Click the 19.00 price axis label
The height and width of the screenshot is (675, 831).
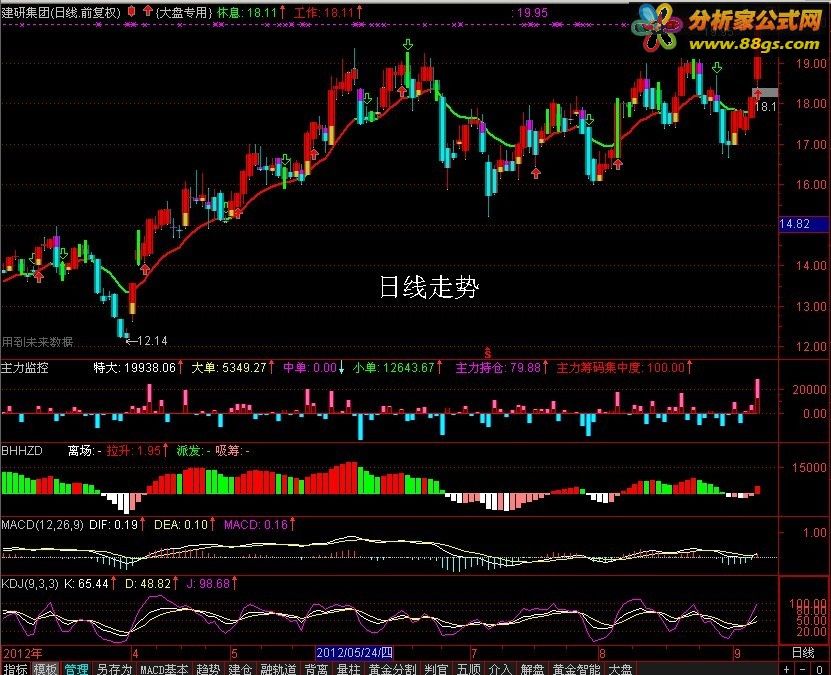(x=811, y=64)
